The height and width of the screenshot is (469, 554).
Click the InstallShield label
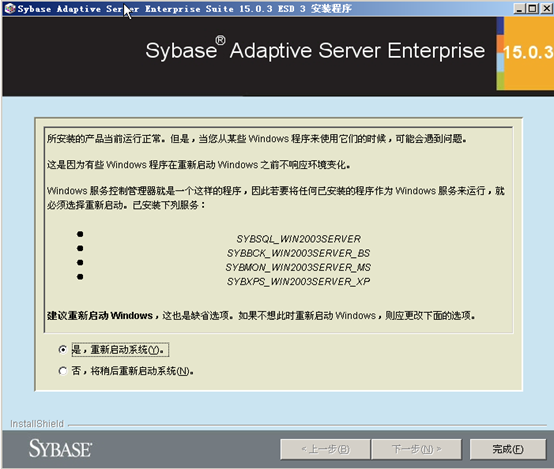pyautogui.click(x=37, y=424)
